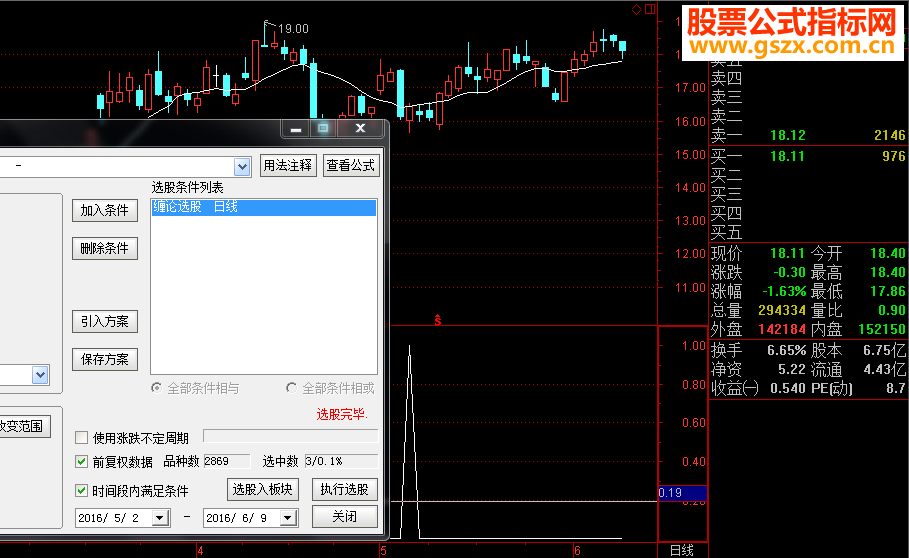Click 最低 value 17.86
This screenshot has height=558, width=909.
(888, 291)
